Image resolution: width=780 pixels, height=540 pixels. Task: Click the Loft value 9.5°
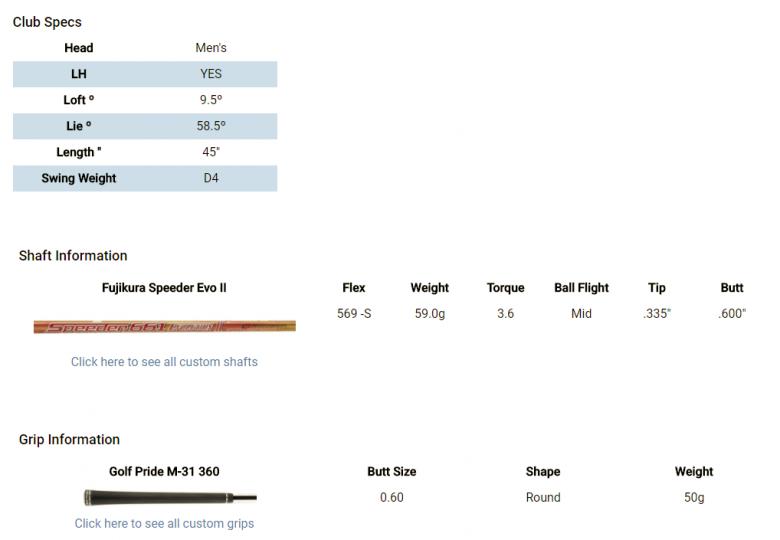(211, 100)
